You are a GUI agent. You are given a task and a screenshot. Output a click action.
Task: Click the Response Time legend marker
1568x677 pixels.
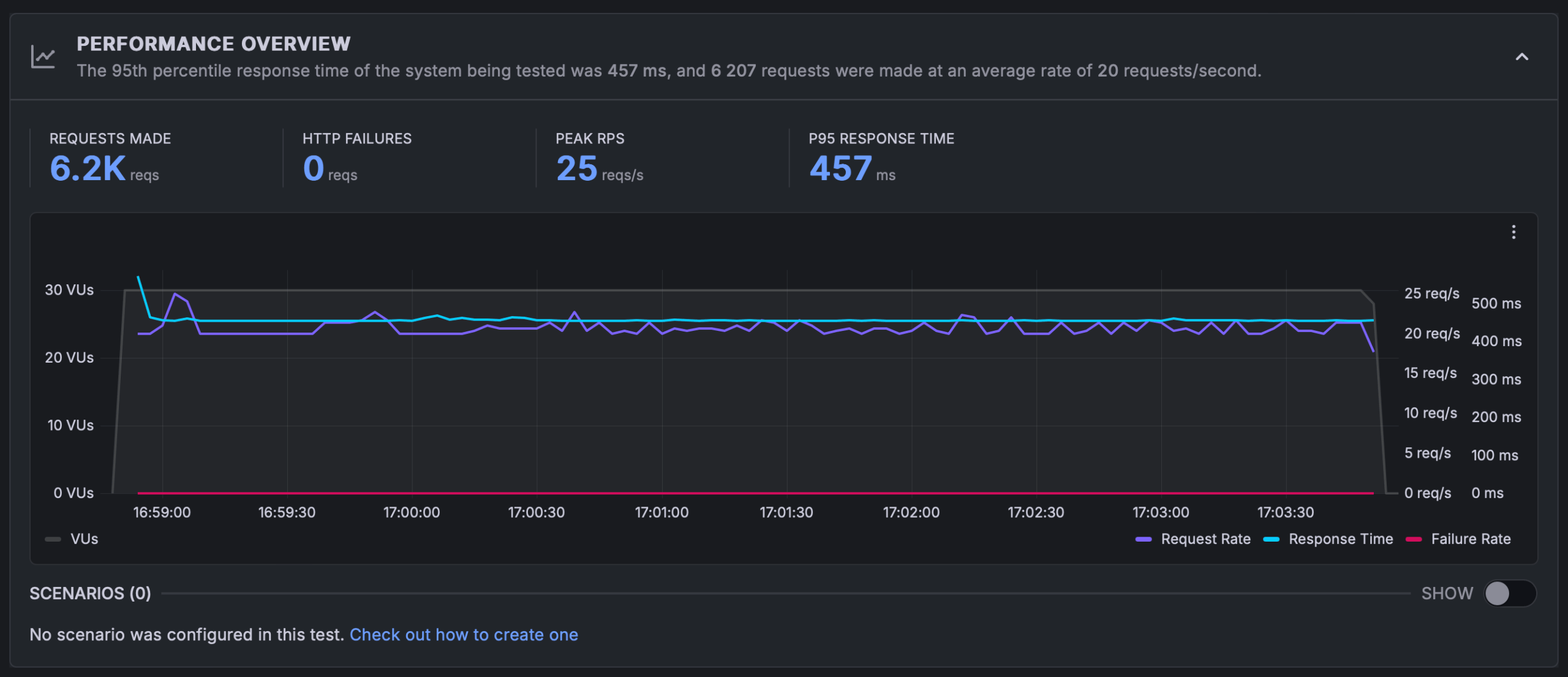point(1273,539)
